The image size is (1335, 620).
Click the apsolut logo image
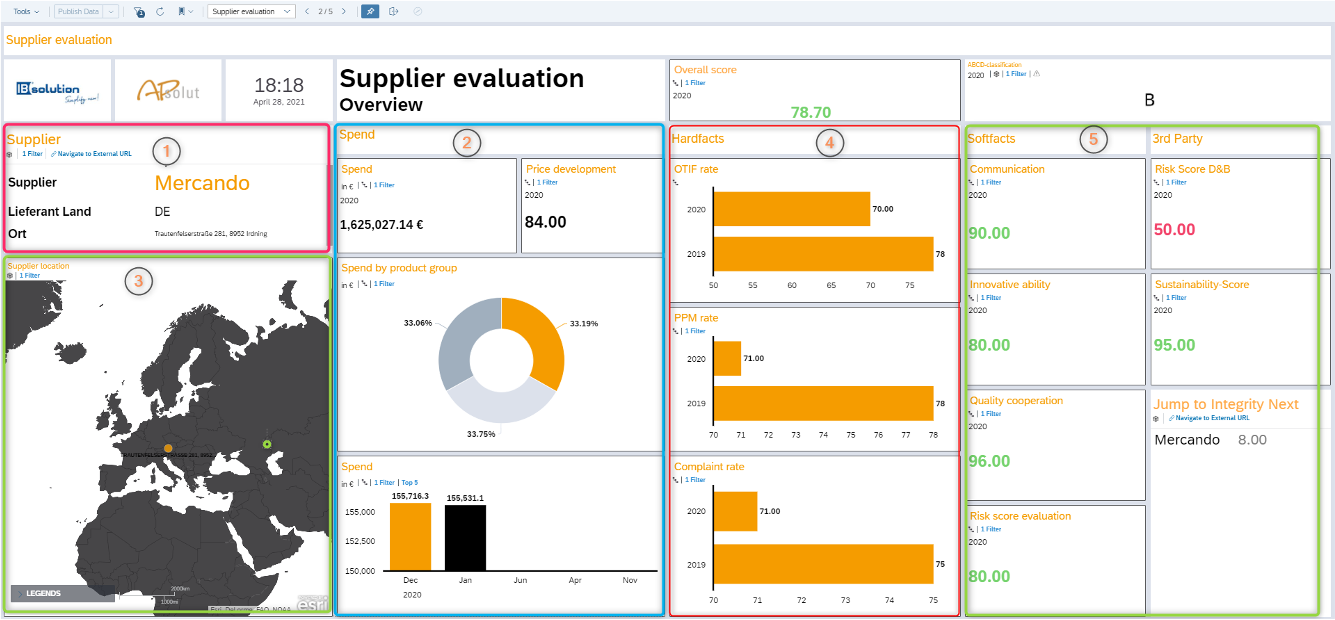pos(169,89)
